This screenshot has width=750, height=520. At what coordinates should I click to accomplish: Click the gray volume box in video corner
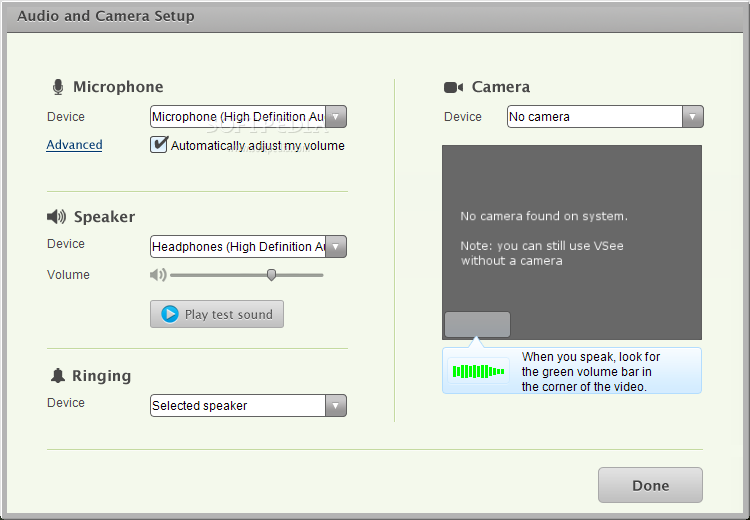pyautogui.click(x=477, y=324)
